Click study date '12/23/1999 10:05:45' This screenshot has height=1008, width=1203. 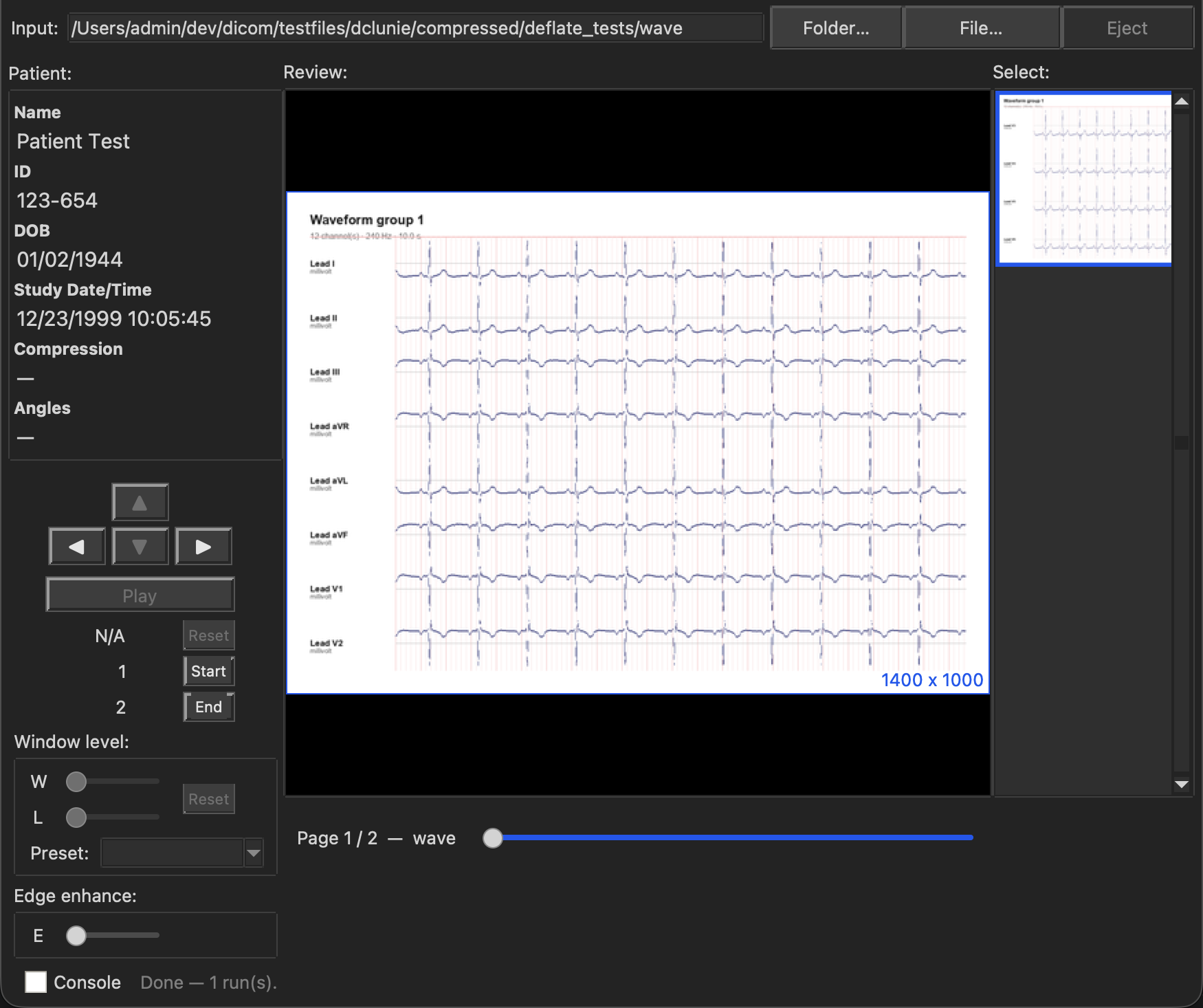point(113,319)
